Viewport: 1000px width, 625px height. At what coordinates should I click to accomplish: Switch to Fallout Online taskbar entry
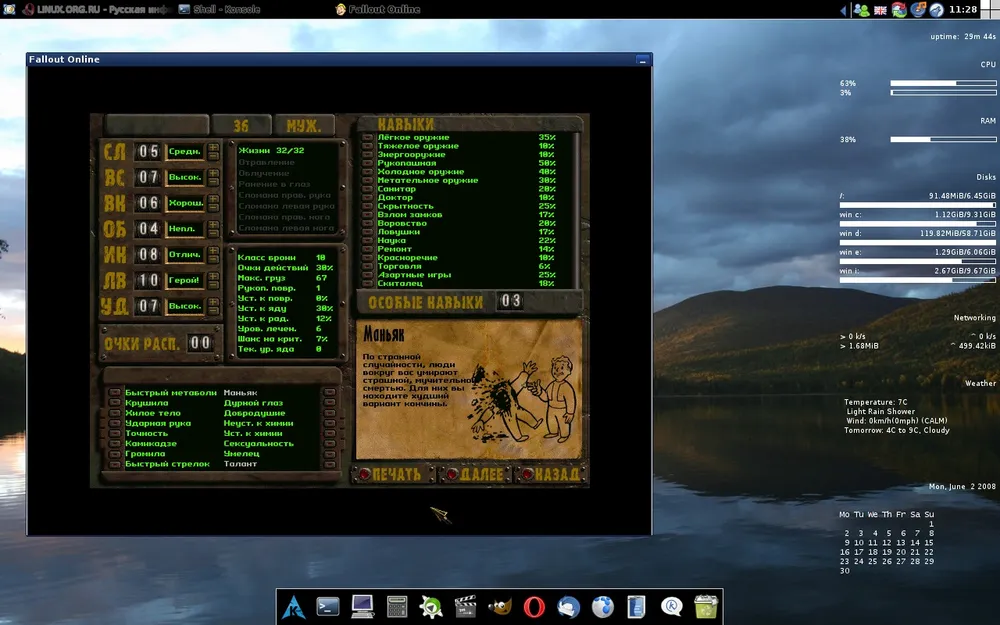click(x=378, y=10)
